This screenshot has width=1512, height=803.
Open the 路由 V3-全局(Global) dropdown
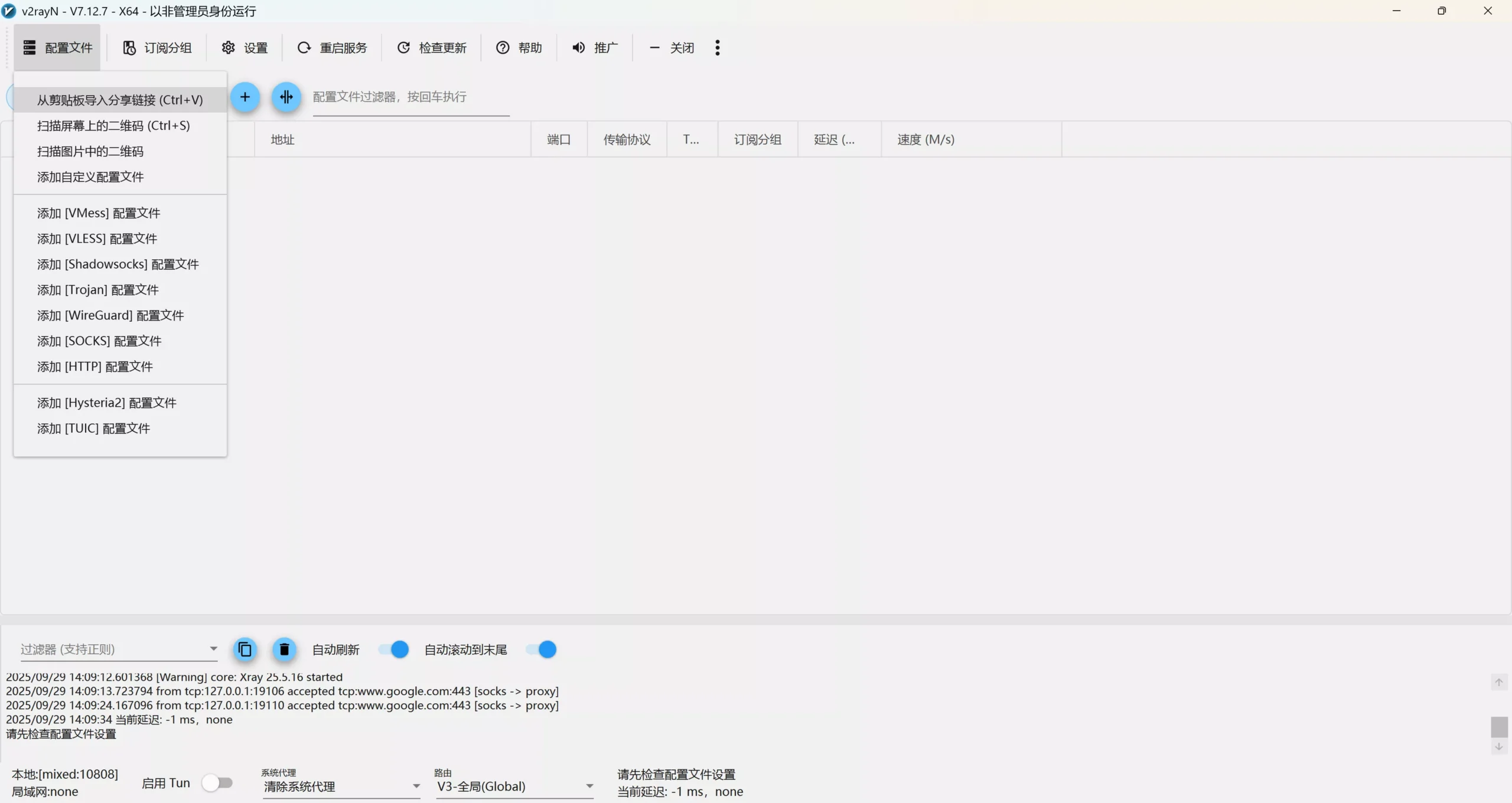(x=589, y=786)
